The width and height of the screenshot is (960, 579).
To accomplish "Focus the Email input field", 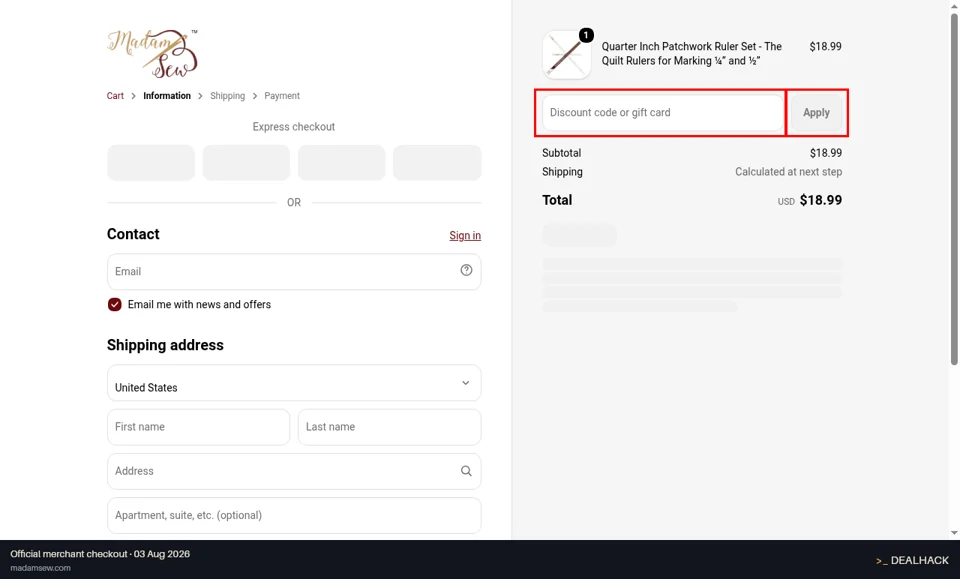I will (x=294, y=271).
